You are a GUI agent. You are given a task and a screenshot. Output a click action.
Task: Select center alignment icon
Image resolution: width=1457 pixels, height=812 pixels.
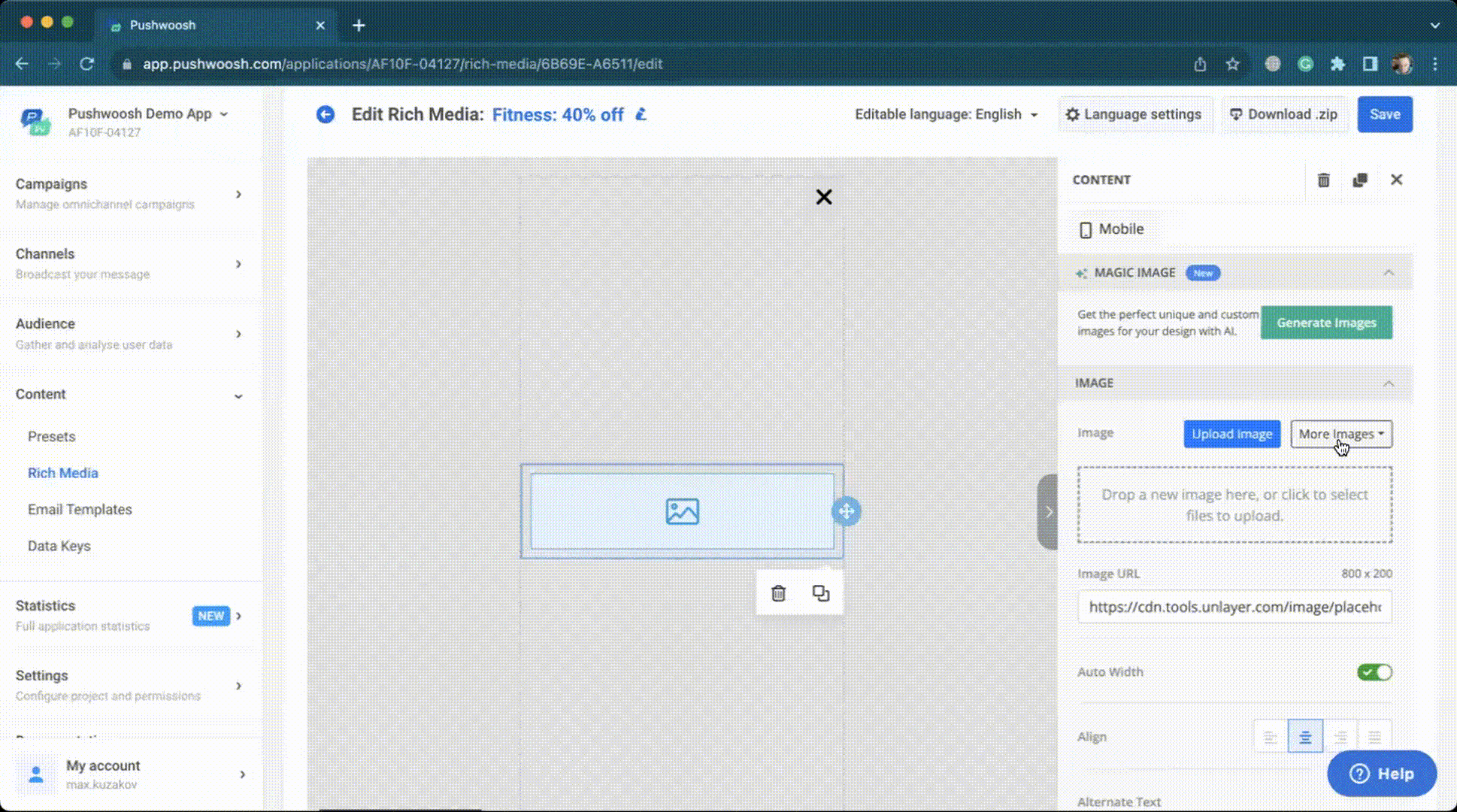pyautogui.click(x=1305, y=737)
